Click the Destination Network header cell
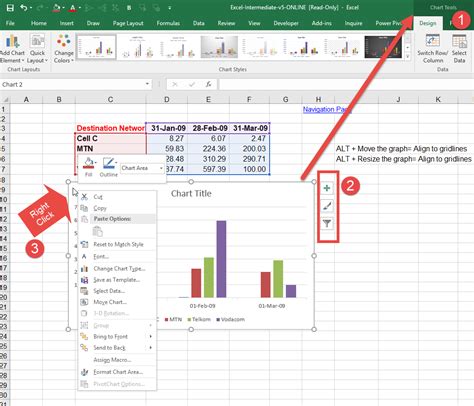The width and height of the screenshot is (474, 406). [111, 128]
